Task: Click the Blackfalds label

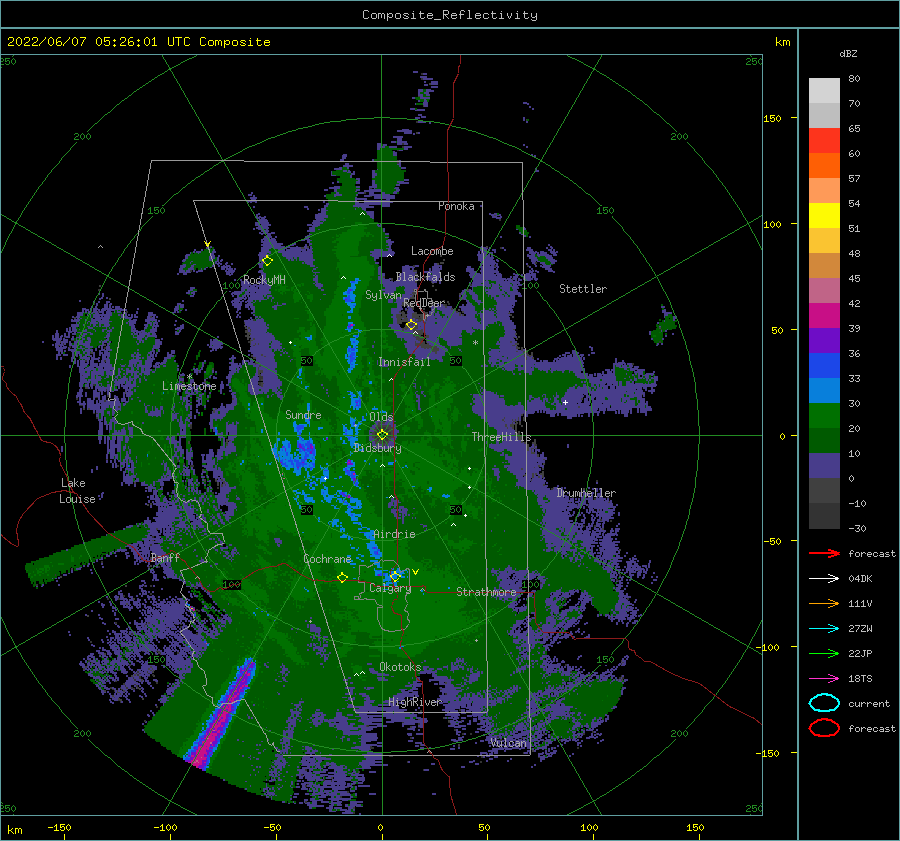Action: coord(425,277)
